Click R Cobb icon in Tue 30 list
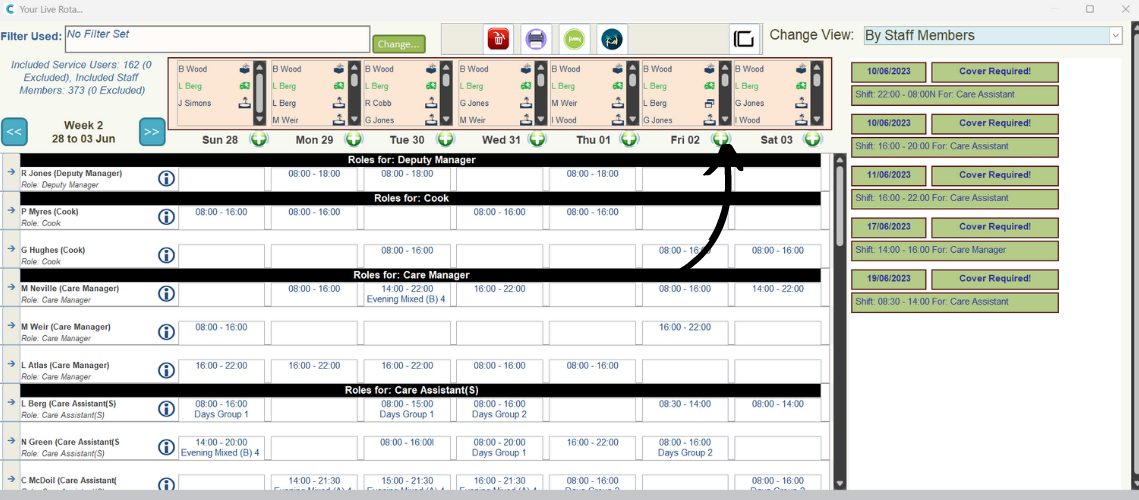 pyautogui.click(x=431, y=103)
